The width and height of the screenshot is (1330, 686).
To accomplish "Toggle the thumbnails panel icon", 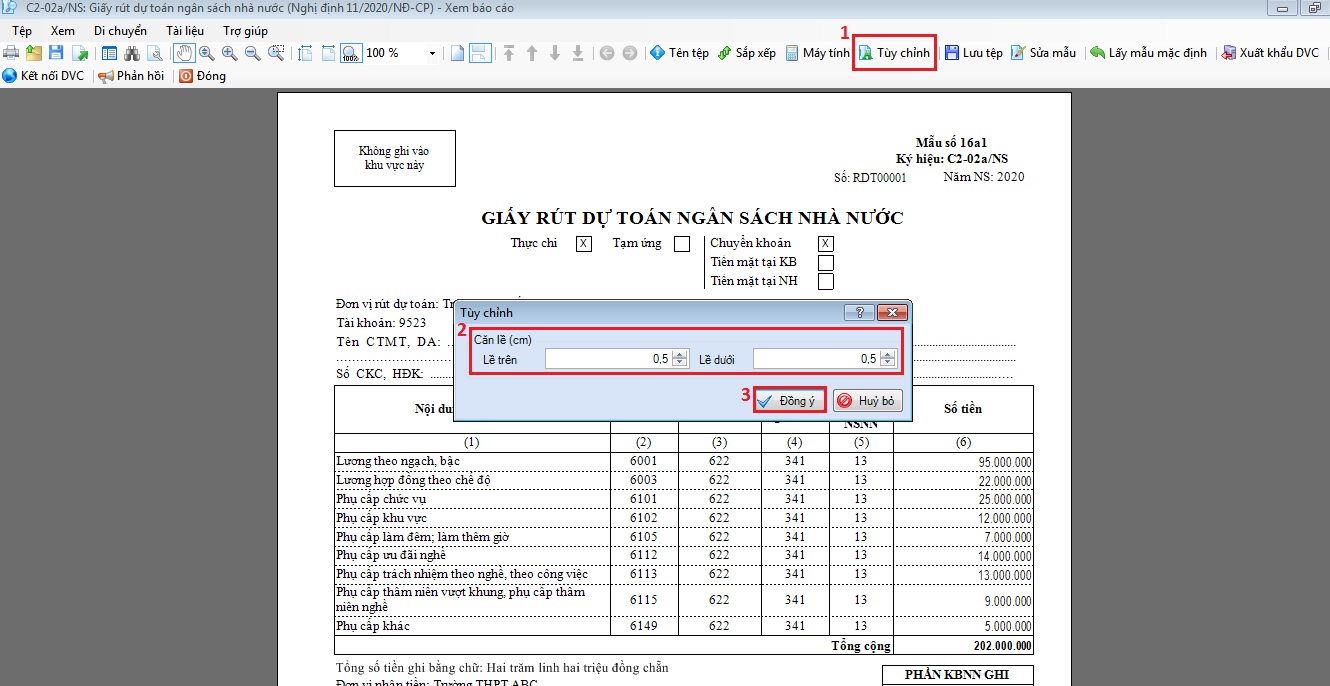I will click(x=110, y=53).
